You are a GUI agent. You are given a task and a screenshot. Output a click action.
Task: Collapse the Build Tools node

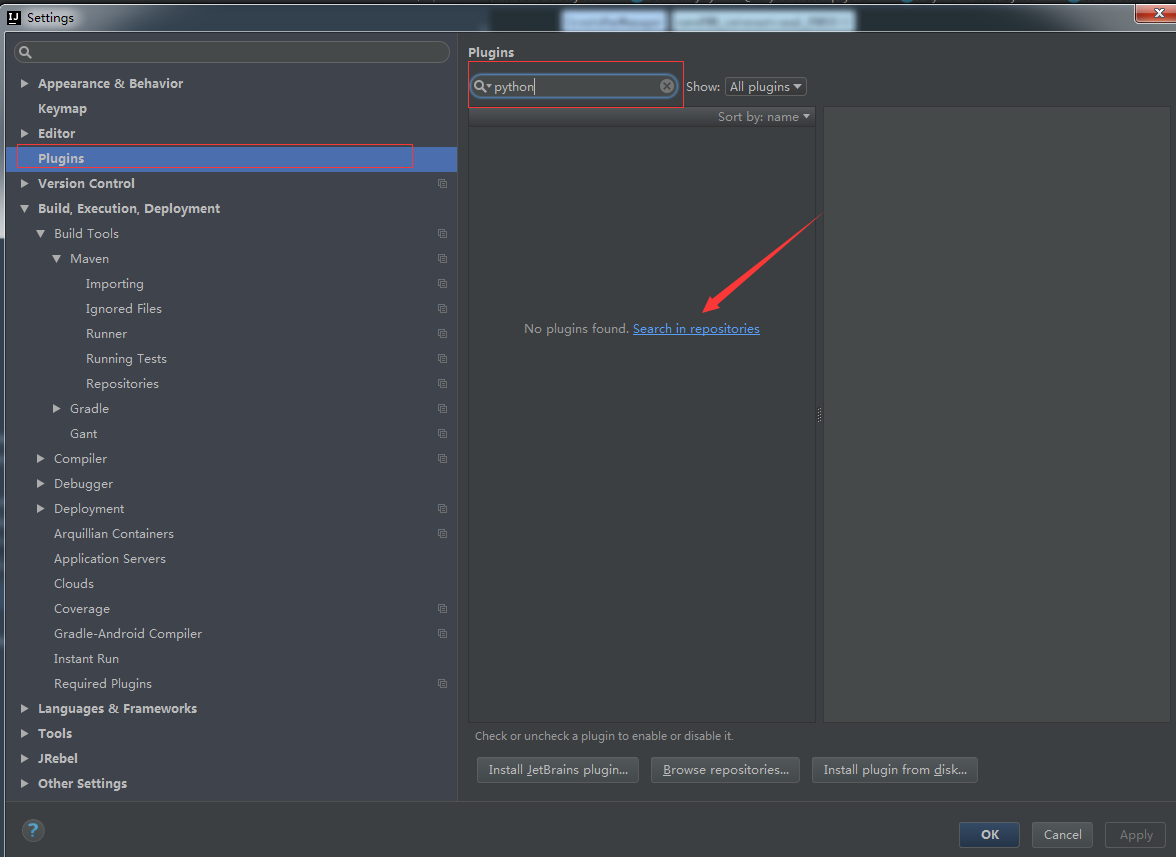click(40, 234)
